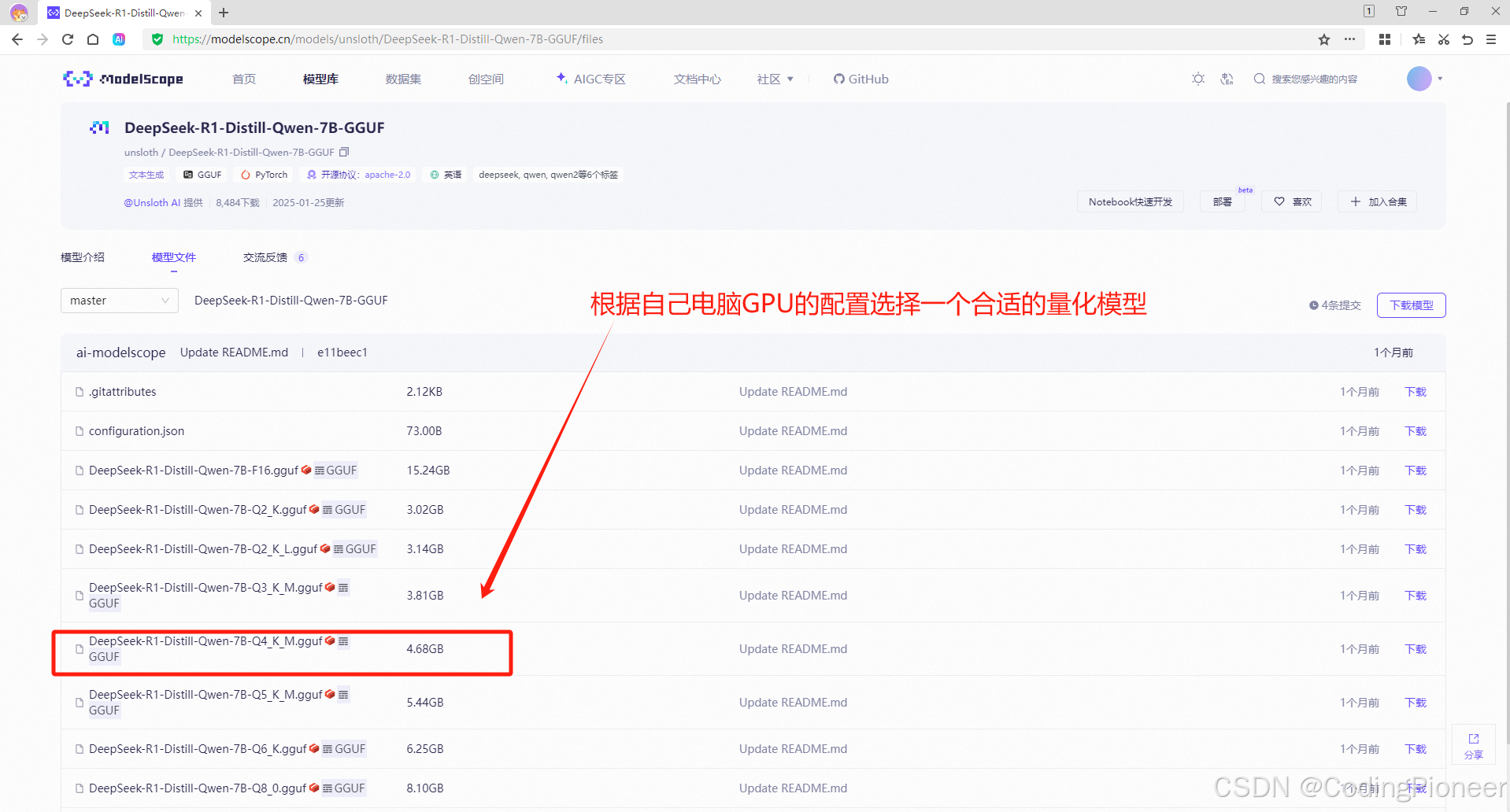Viewport: 1510px width, 812px height.
Task: Open the AIGC专区 section
Action: [x=590, y=79]
